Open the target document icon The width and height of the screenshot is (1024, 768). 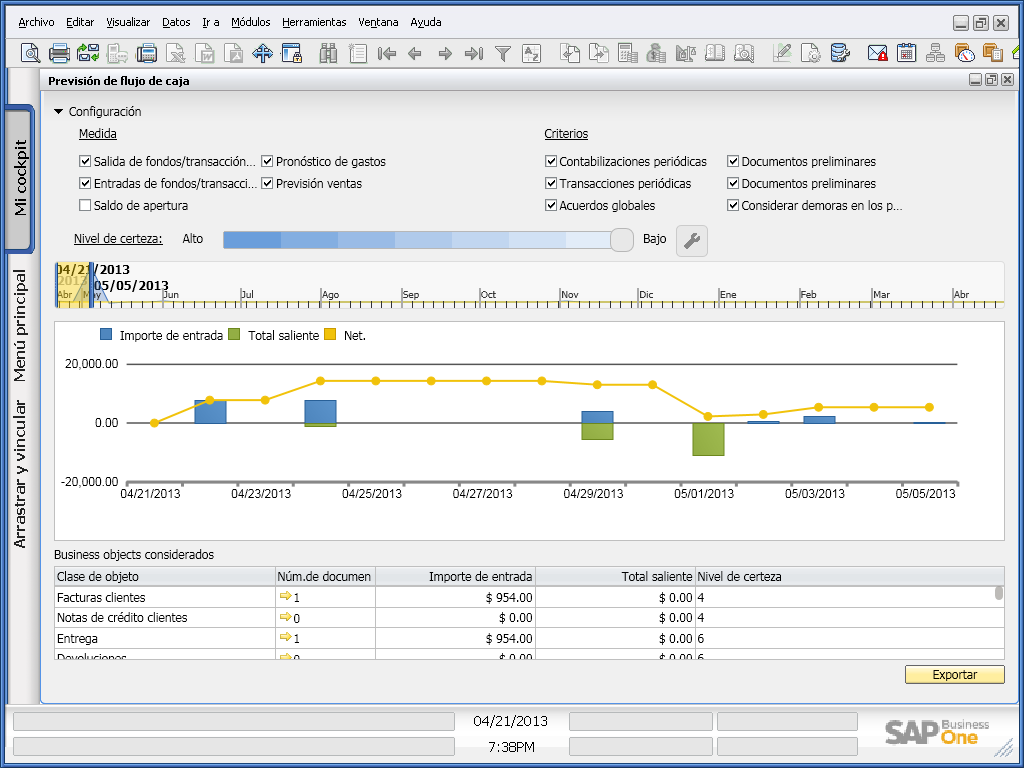[599, 53]
